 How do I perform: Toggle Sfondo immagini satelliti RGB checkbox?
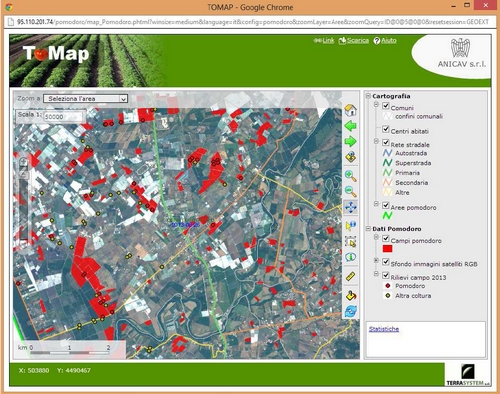386,262
